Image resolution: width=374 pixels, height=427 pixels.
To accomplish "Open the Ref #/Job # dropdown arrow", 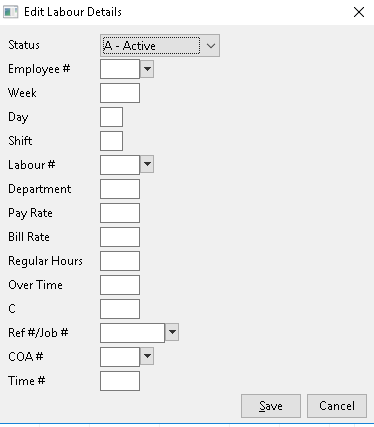I will [x=172, y=332].
